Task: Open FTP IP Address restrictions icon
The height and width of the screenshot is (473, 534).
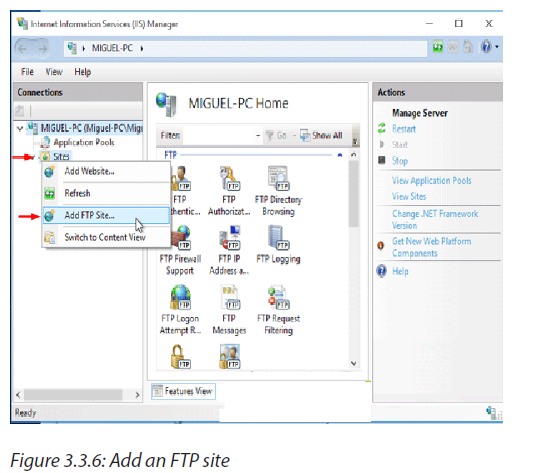Action: click(x=229, y=250)
